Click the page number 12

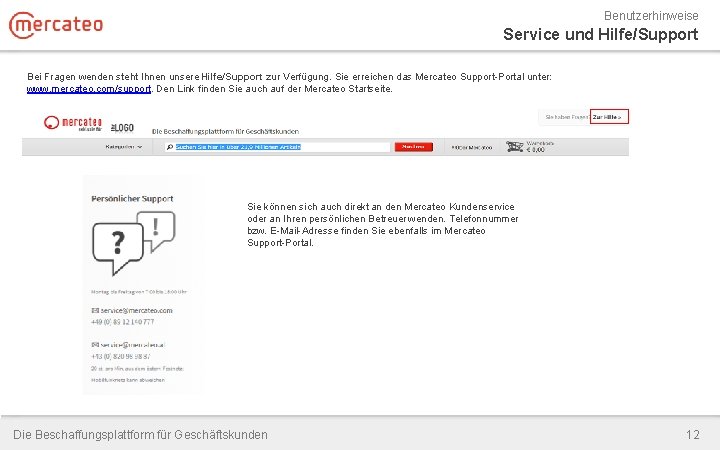tap(693, 434)
